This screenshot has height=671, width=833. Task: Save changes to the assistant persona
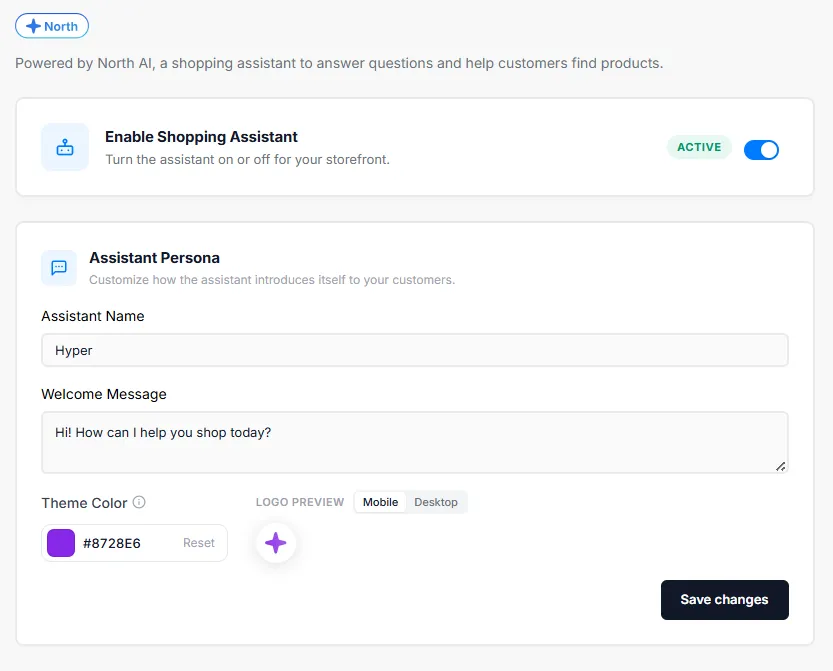725,600
